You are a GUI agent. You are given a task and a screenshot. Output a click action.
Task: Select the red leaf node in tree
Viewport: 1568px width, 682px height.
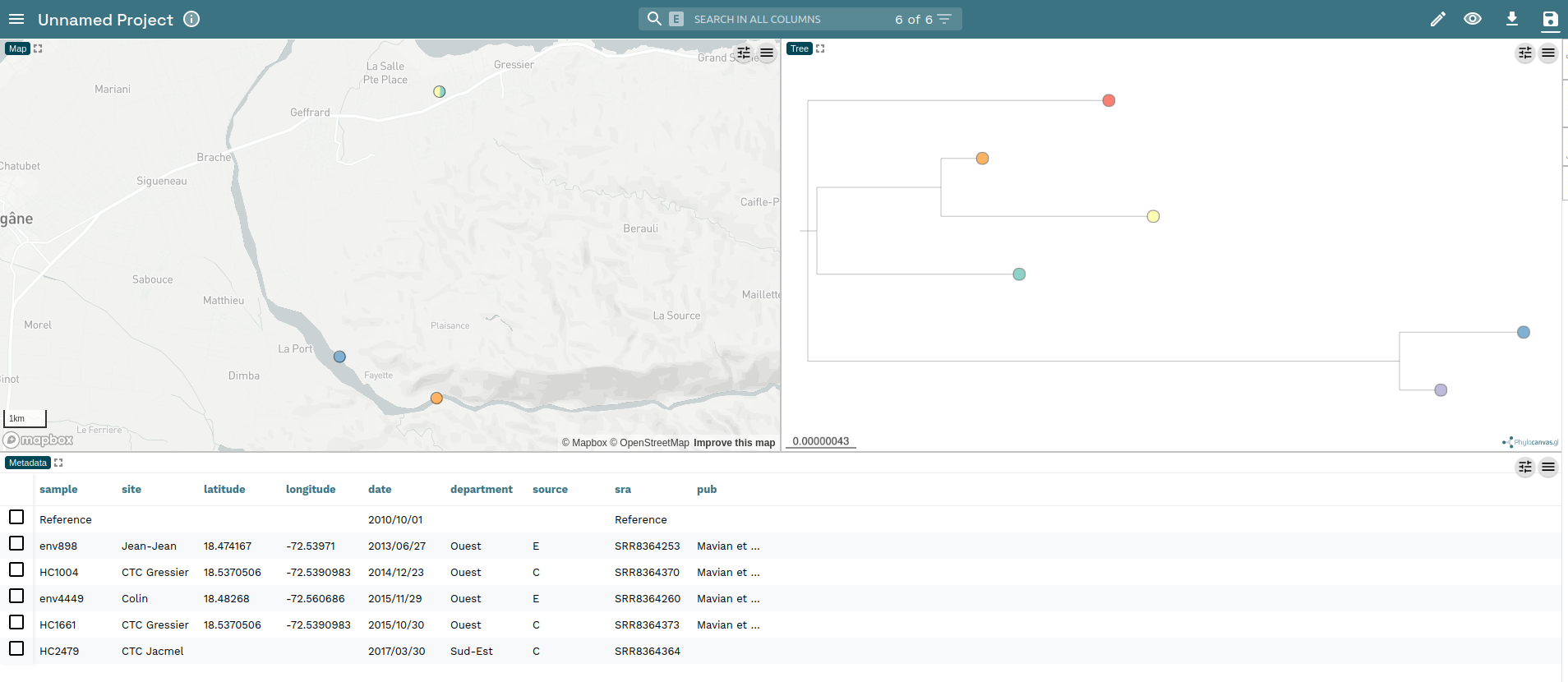click(x=1109, y=100)
